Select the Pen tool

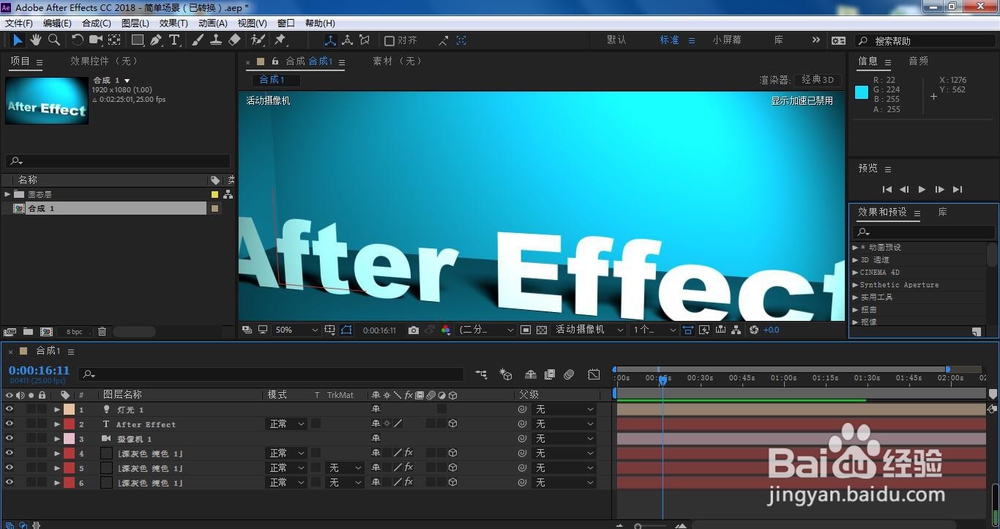click(x=156, y=40)
